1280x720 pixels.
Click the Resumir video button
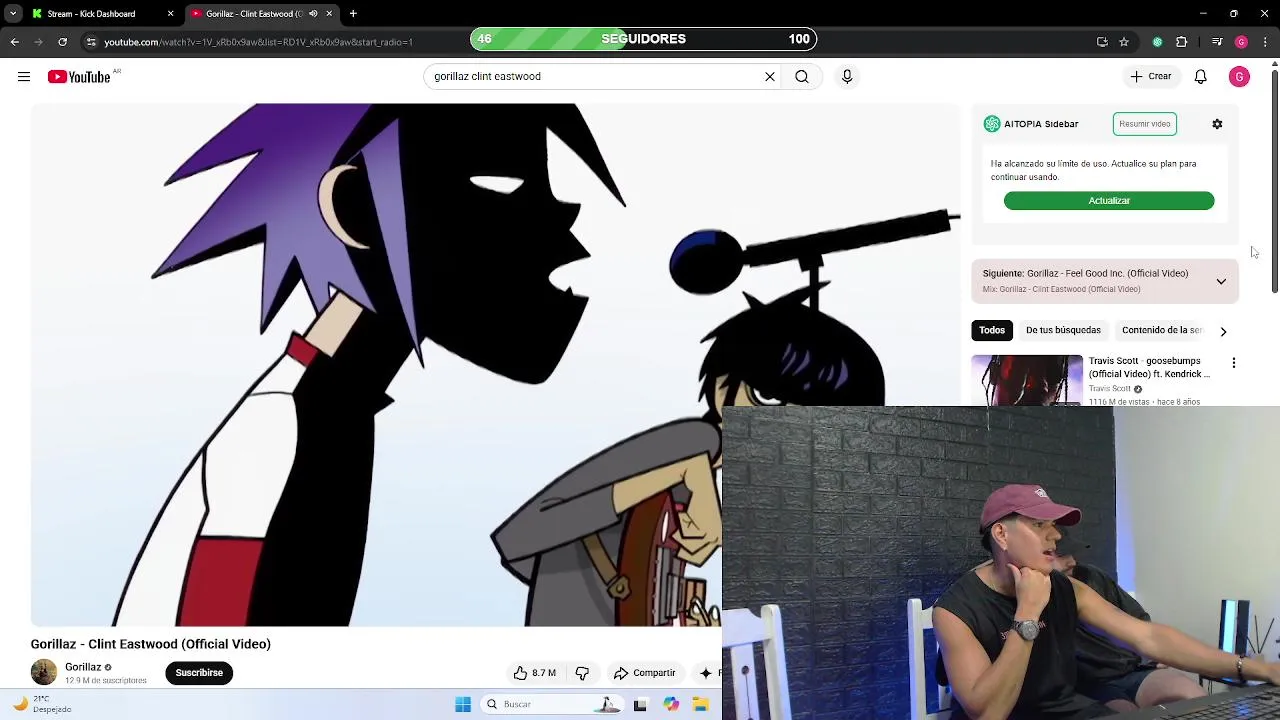point(1145,124)
